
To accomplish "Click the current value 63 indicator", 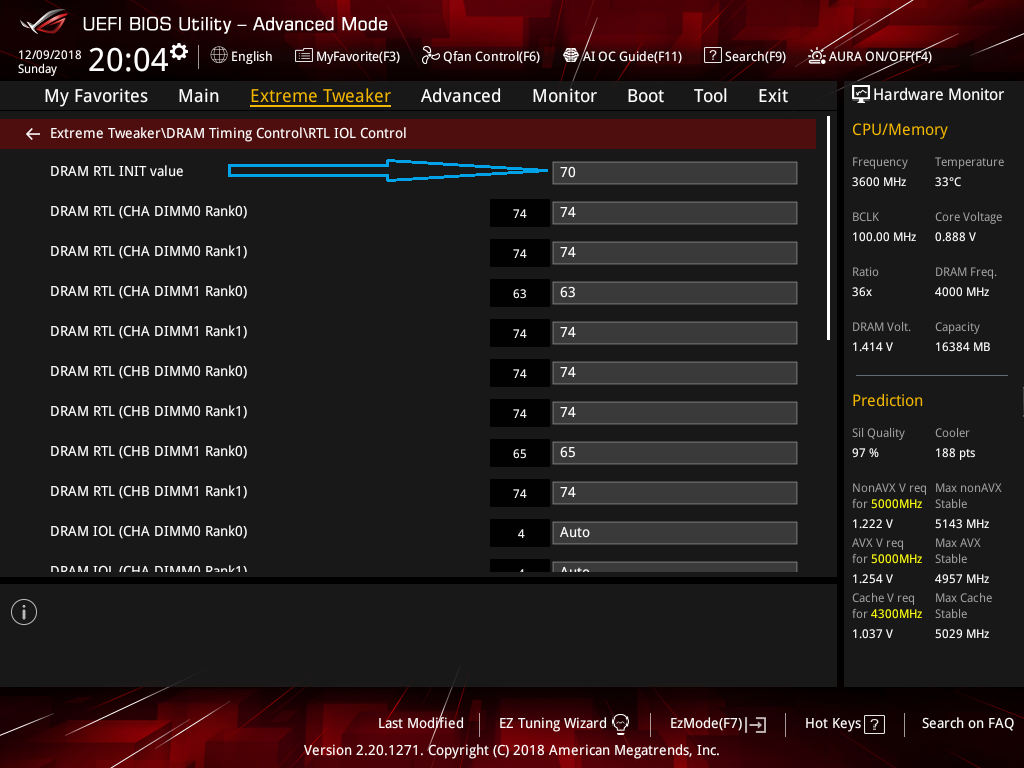I will pos(519,294).
